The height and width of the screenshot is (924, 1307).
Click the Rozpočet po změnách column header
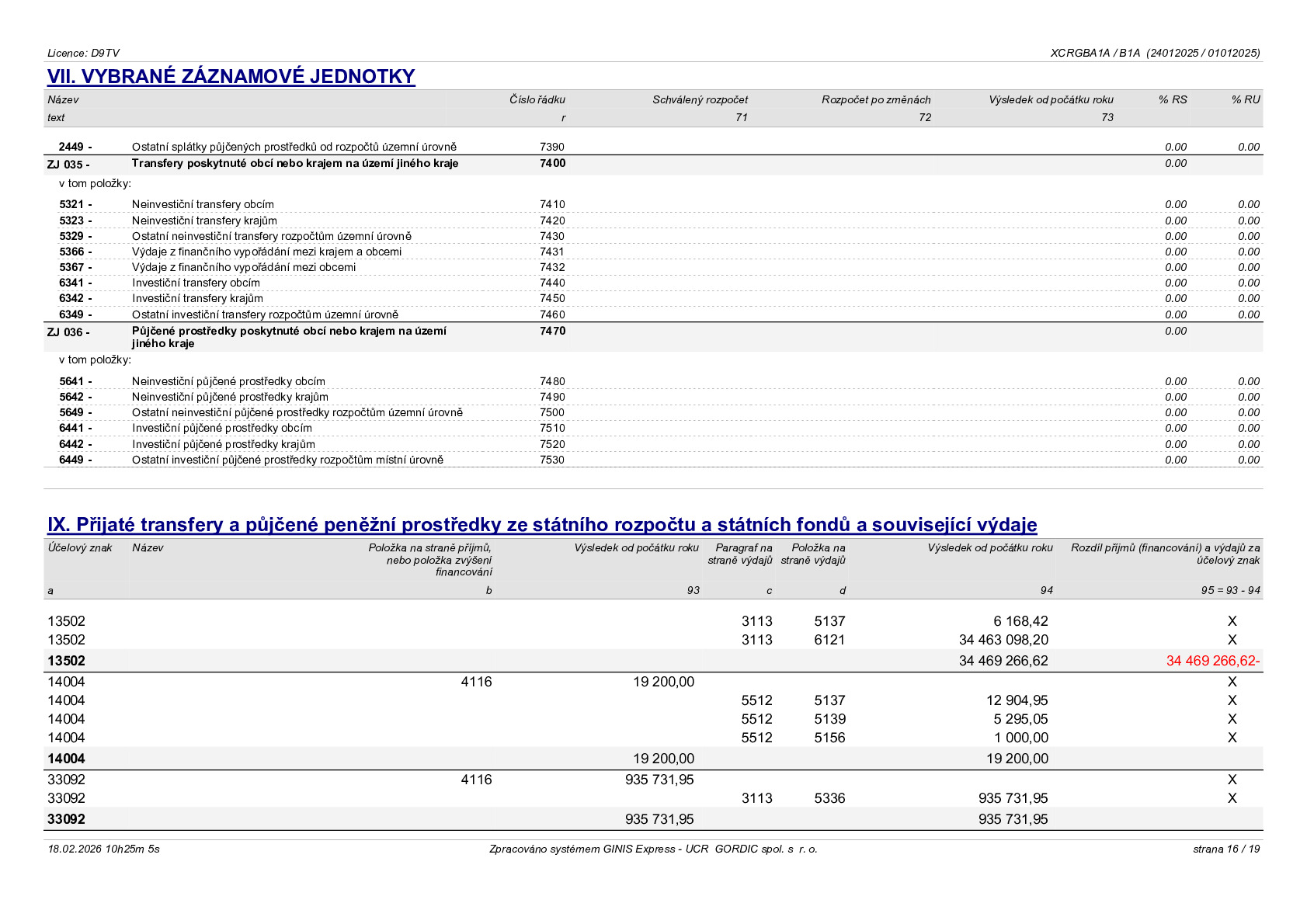click(876, 100)
